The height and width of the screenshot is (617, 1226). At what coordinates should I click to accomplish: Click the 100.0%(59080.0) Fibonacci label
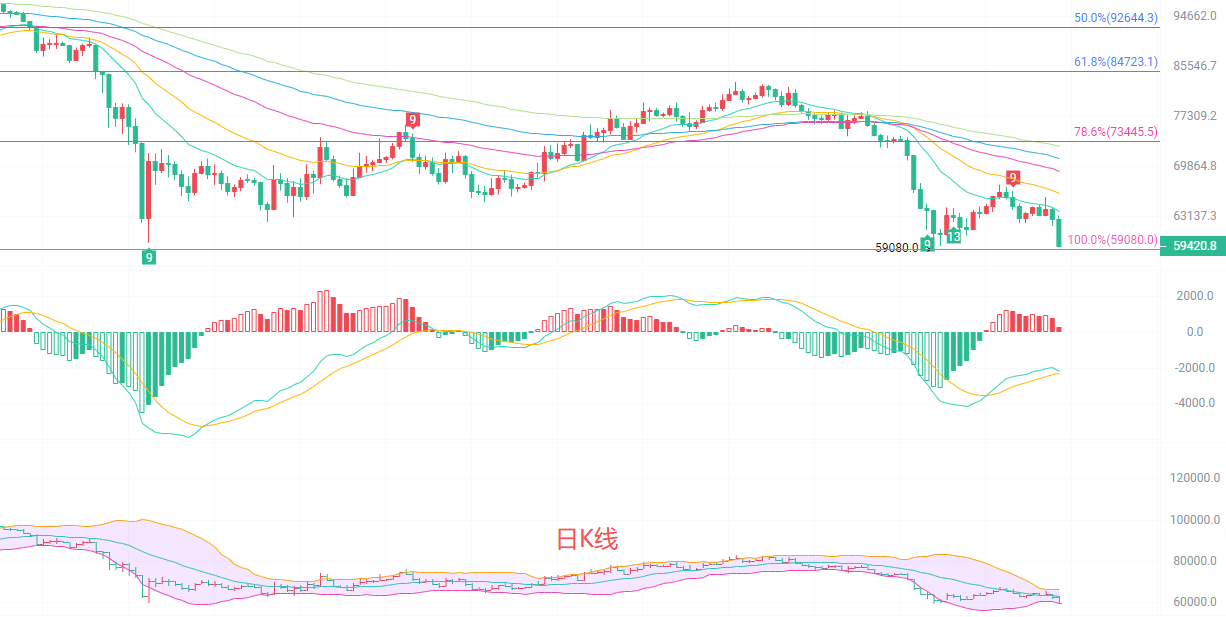point(1113,240)
